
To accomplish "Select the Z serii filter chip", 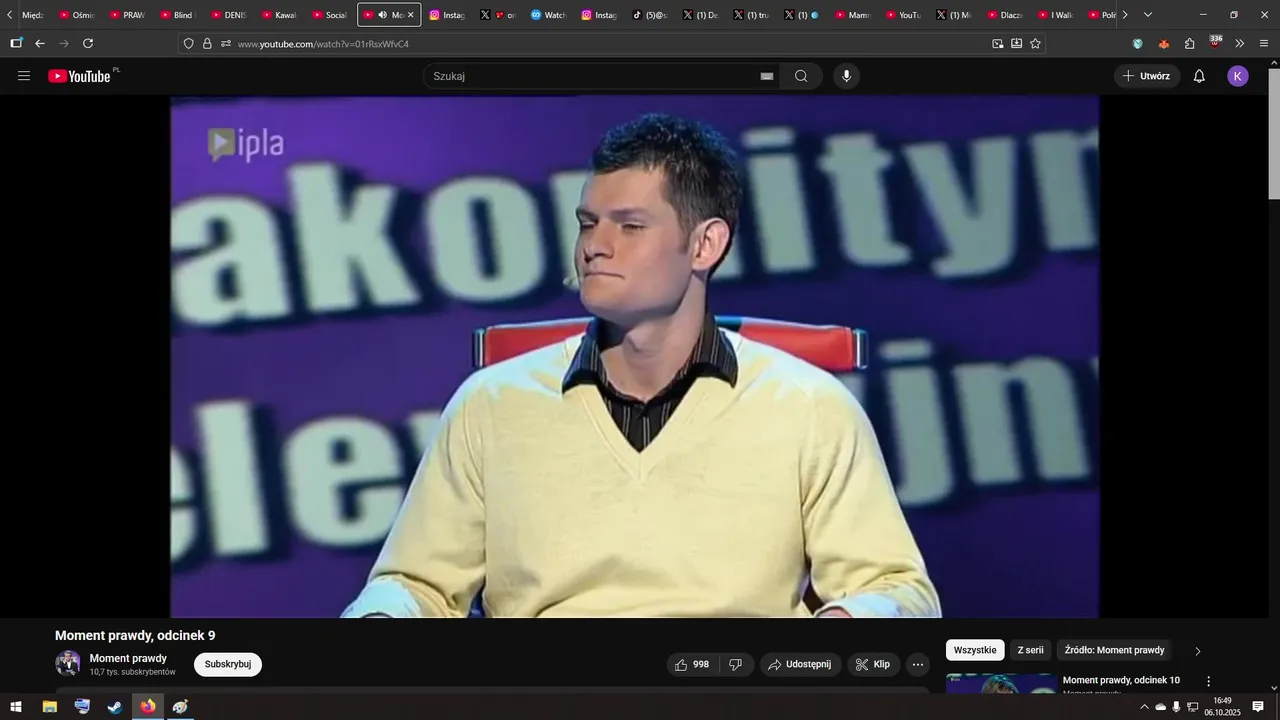I will pos(1030,650).
